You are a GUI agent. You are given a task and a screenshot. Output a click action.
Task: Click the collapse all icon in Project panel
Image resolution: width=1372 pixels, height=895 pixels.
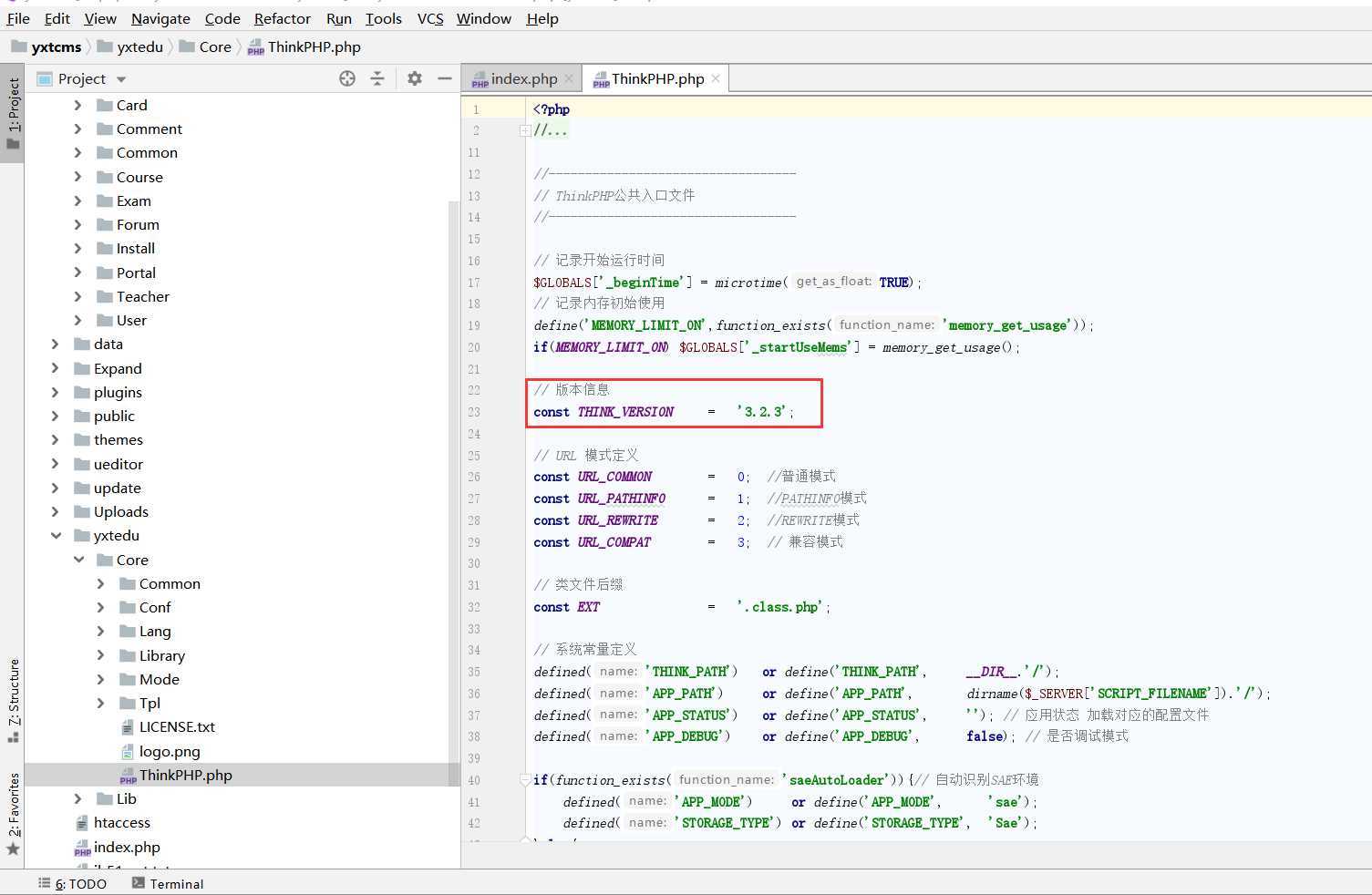point(377,78)
